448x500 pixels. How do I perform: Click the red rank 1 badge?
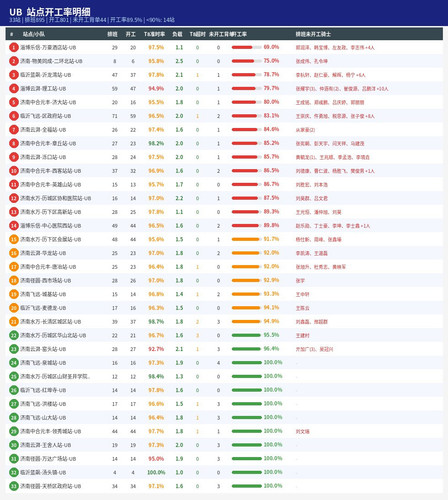tap(14, 47)
